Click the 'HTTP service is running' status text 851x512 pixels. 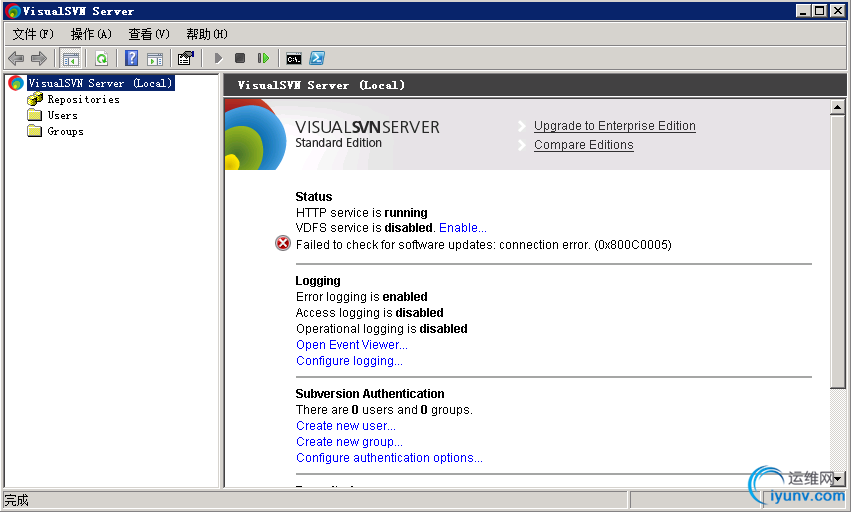click(x=361, y=212)
